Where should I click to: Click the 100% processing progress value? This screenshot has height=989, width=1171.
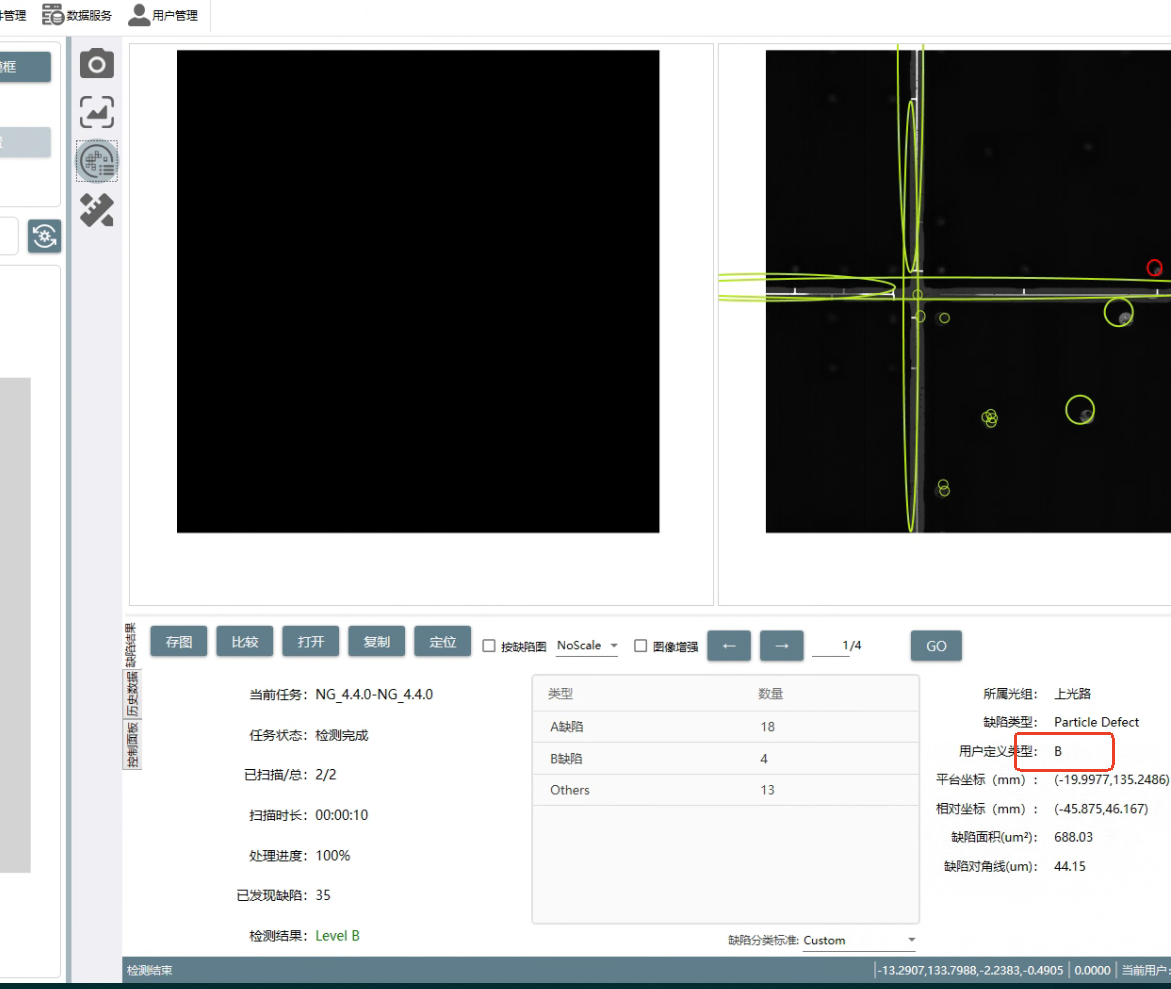(332, 855)
